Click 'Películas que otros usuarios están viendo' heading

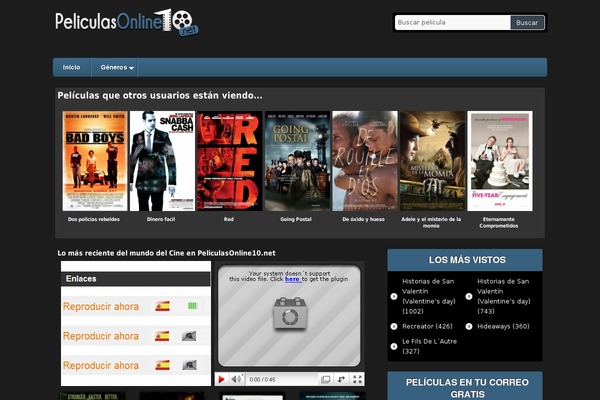click(x=160, y=95)
